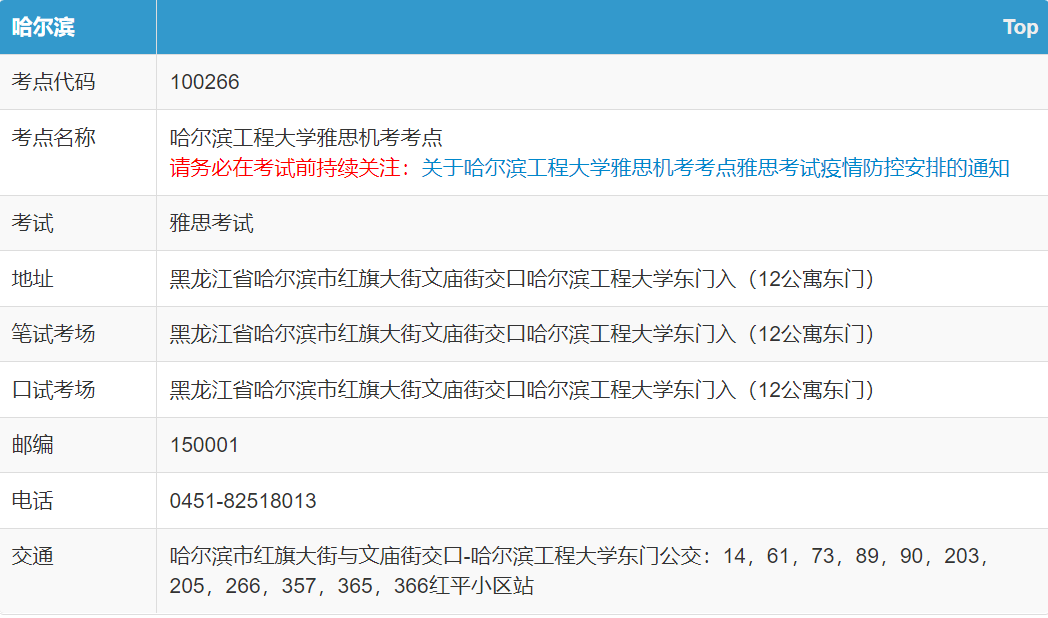Click the Top link in header
Image resolution: width=1048 pixels, height=618 pixels.
click(x=1020, y=27)
